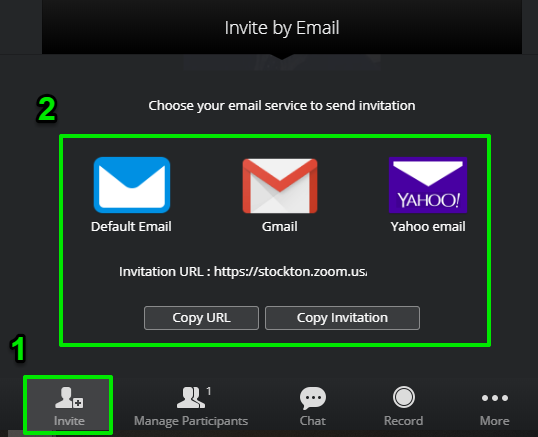Select the Invite by Email tab heading
Viewport: 538px width, 437px height.
[x=282, y=28]
